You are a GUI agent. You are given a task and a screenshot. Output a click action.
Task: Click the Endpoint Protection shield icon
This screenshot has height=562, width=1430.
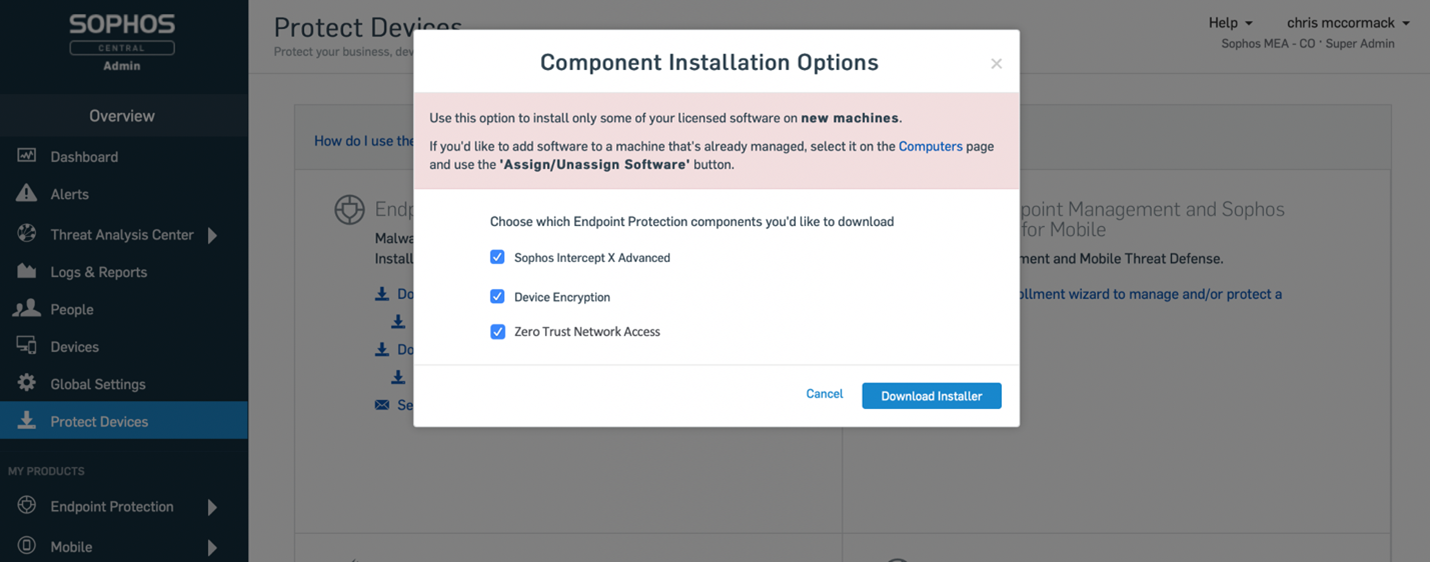tap(27, 506)
